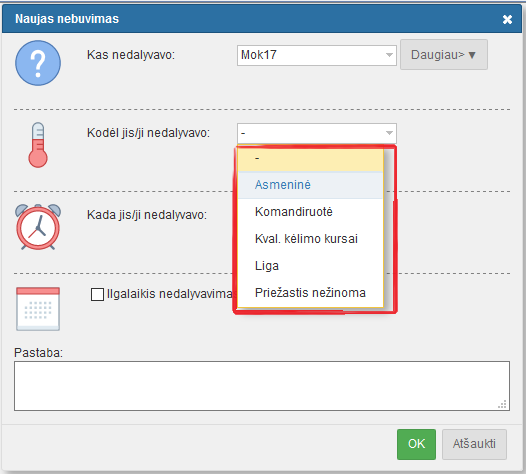Close the Naujas nebuvimas dialog

[507, 20]
